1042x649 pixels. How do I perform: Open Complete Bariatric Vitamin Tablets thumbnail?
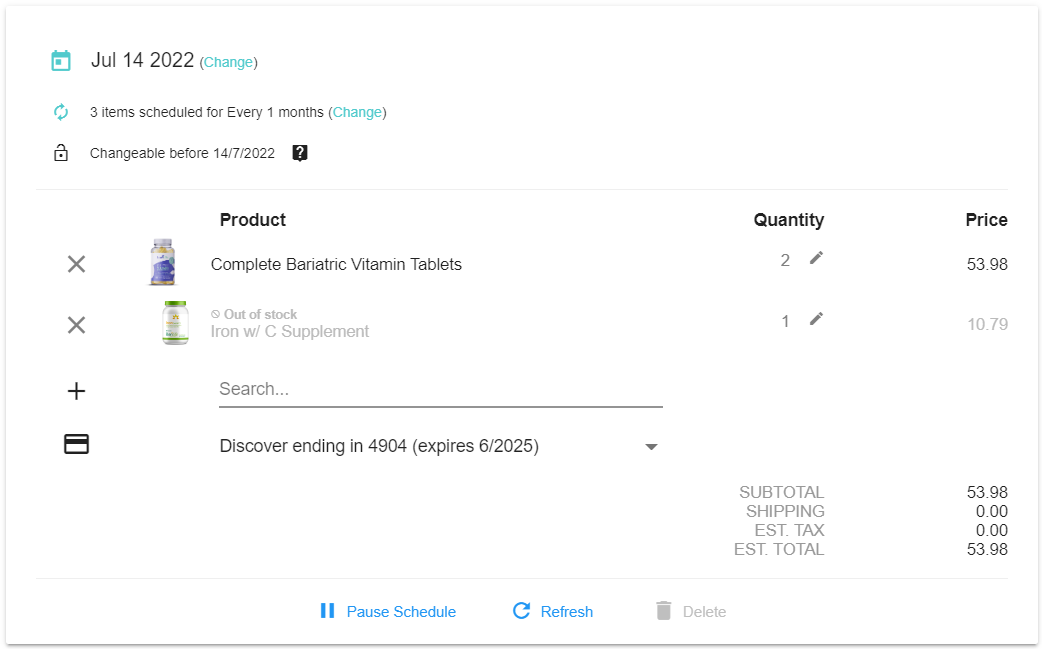click(162, 263)
